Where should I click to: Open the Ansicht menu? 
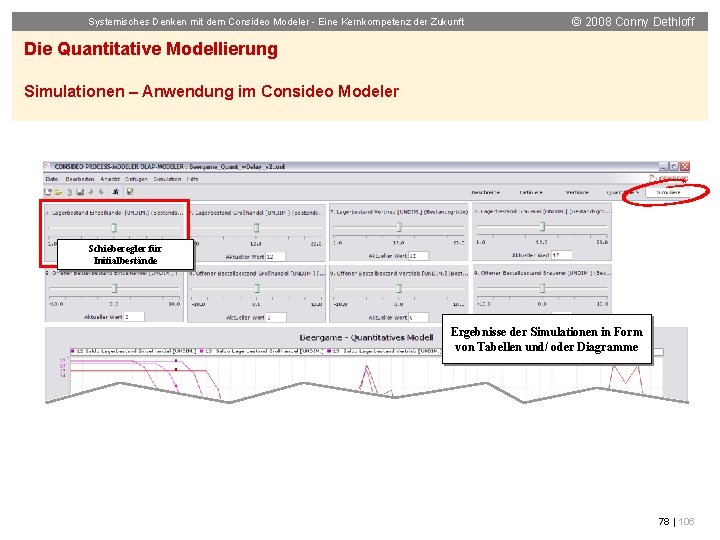tap(110, 179)
